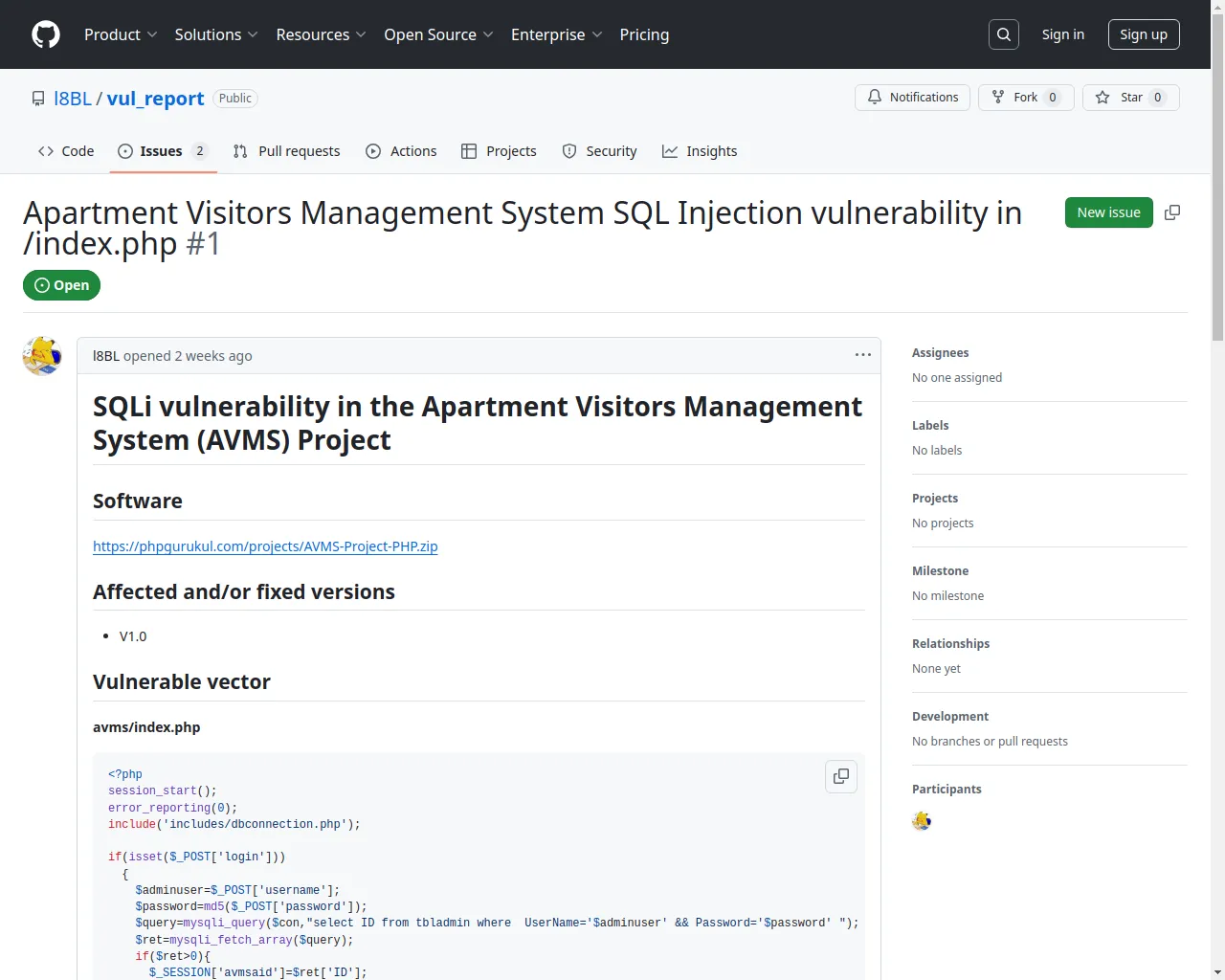
Task: Click the 'No projects' text
Action: (x=943, y=523)
